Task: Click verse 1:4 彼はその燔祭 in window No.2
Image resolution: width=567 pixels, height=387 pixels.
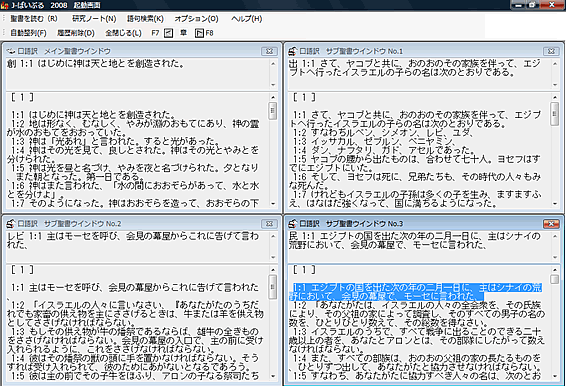Action: click(x=133, y=362)
